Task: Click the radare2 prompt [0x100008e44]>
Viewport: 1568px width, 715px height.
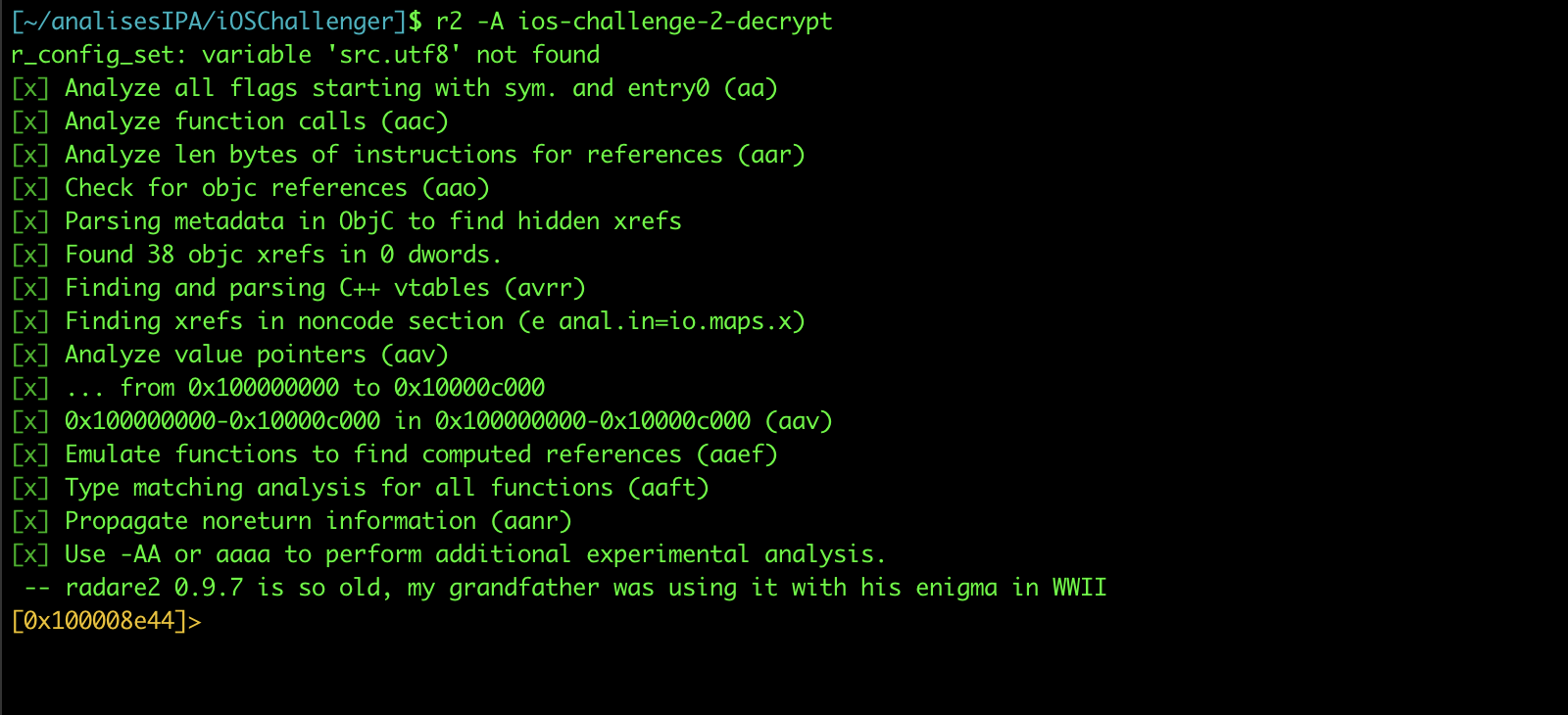Action: click(106, 621)
